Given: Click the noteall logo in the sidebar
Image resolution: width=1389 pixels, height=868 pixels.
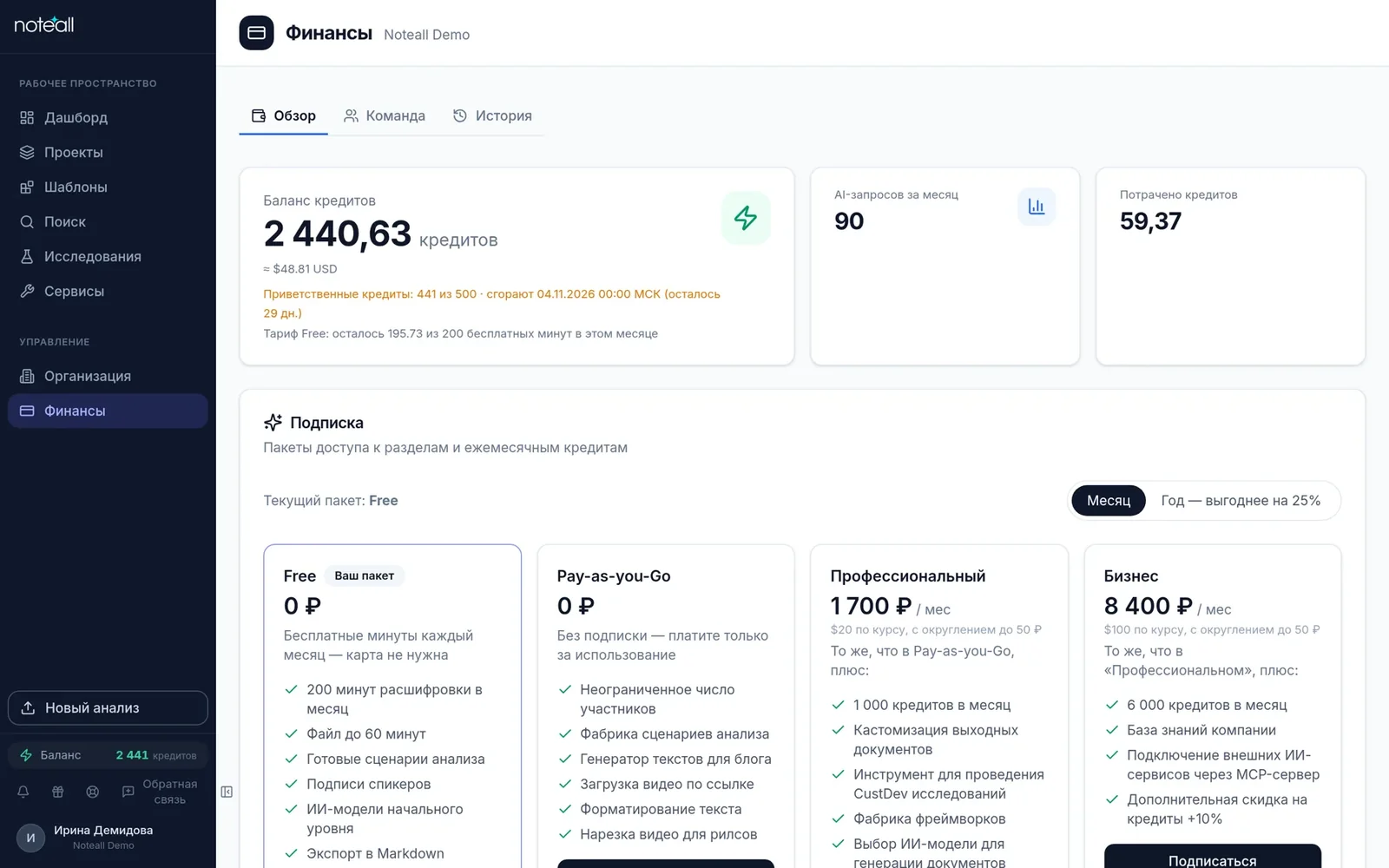Looking at the screenshot, I should pos(44,24).
